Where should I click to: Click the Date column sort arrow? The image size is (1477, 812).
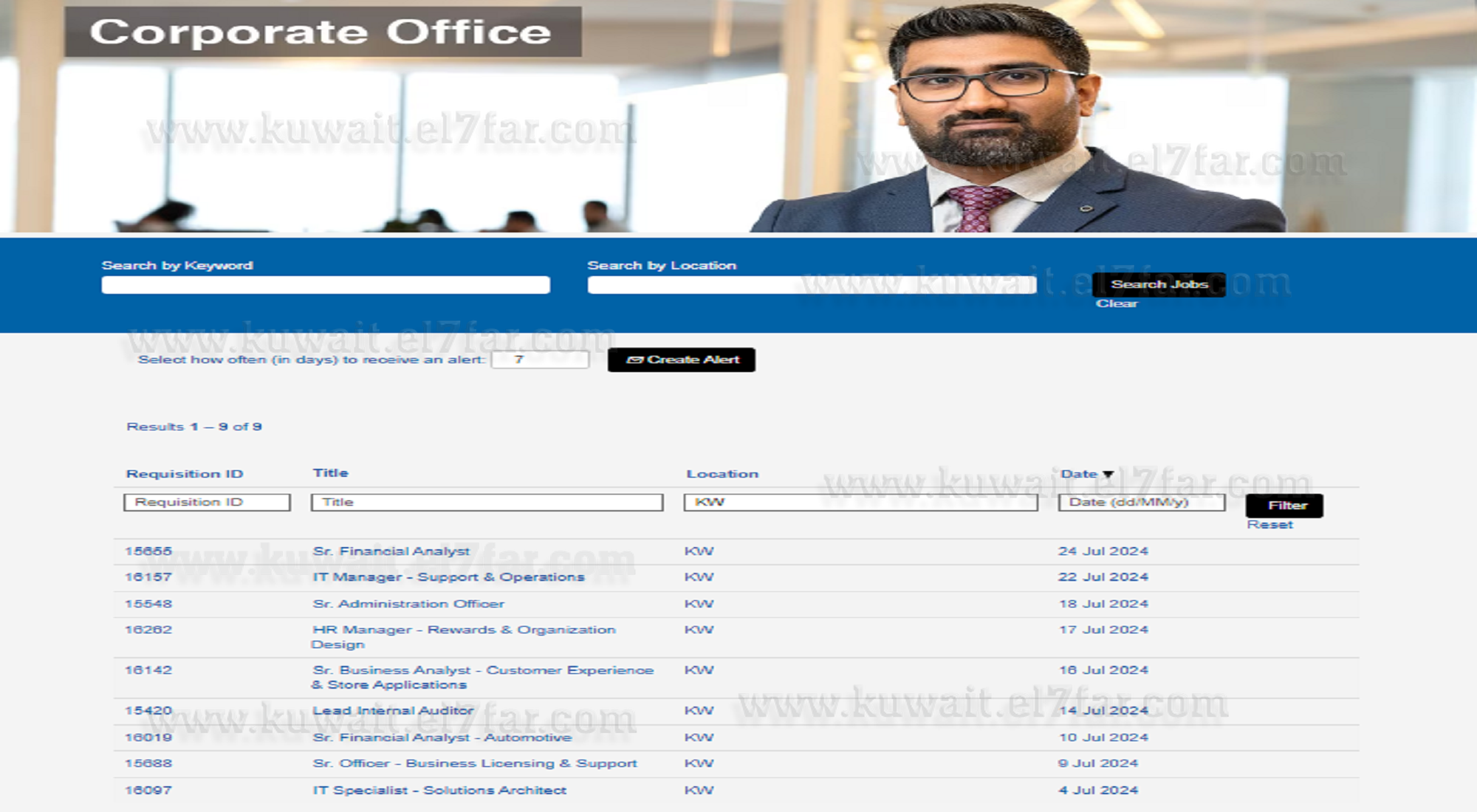point(1108,475)
